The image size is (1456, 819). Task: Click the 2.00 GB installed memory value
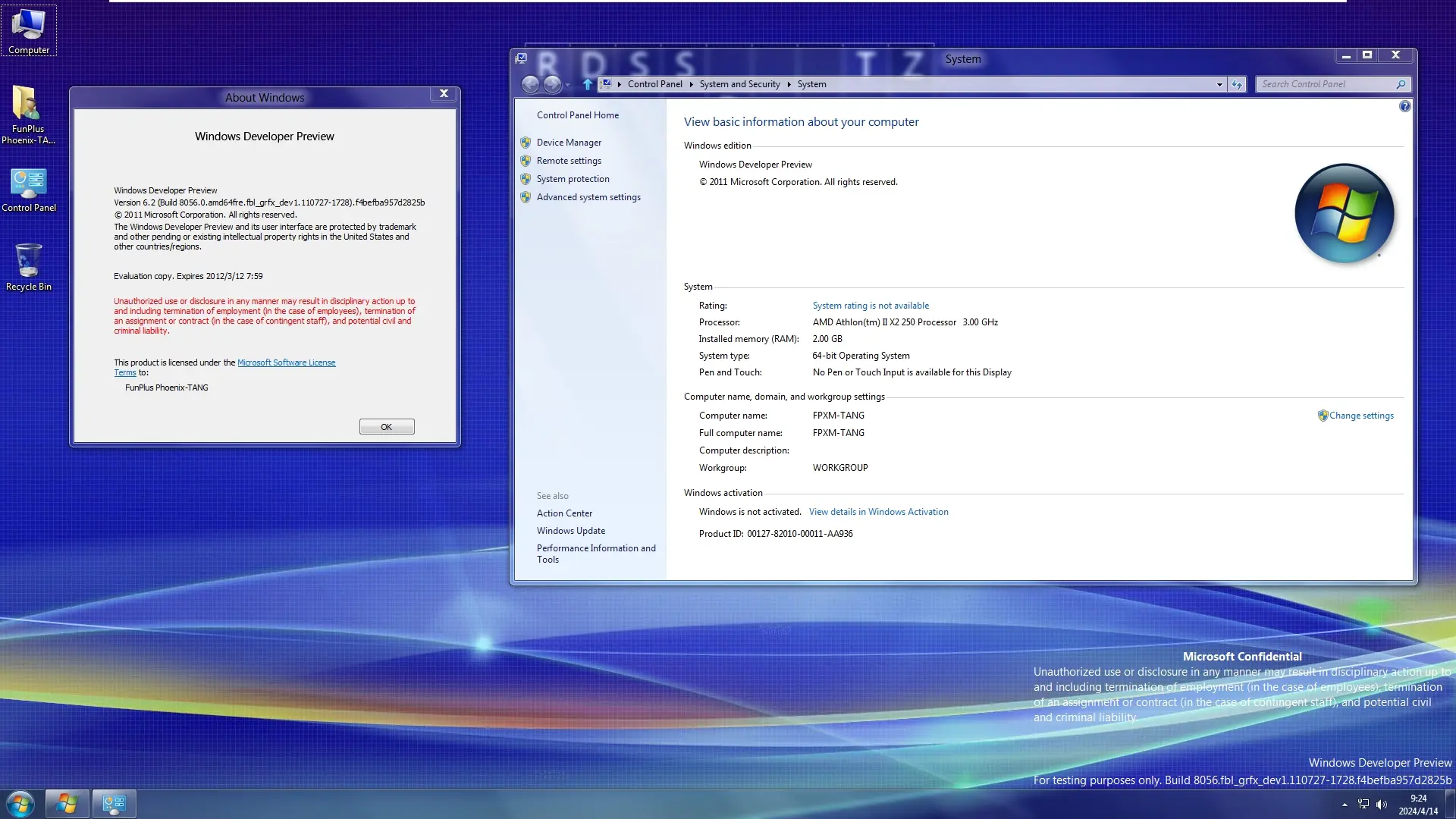[827, 339]
